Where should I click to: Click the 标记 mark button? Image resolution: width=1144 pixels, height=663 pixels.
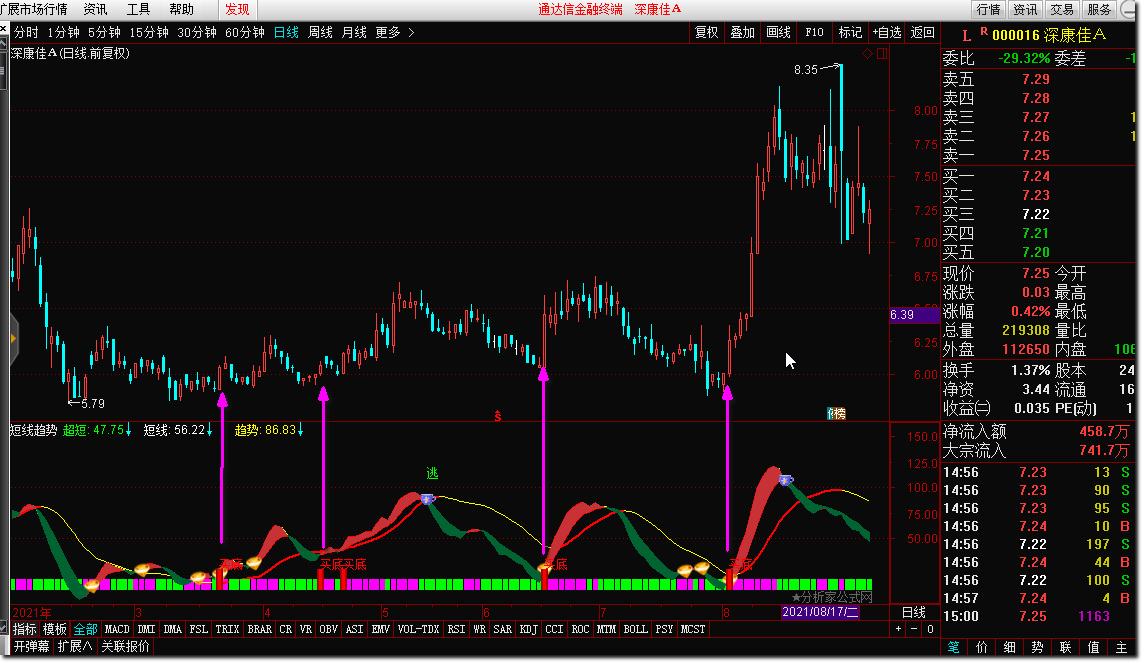[x=850, y=32]
